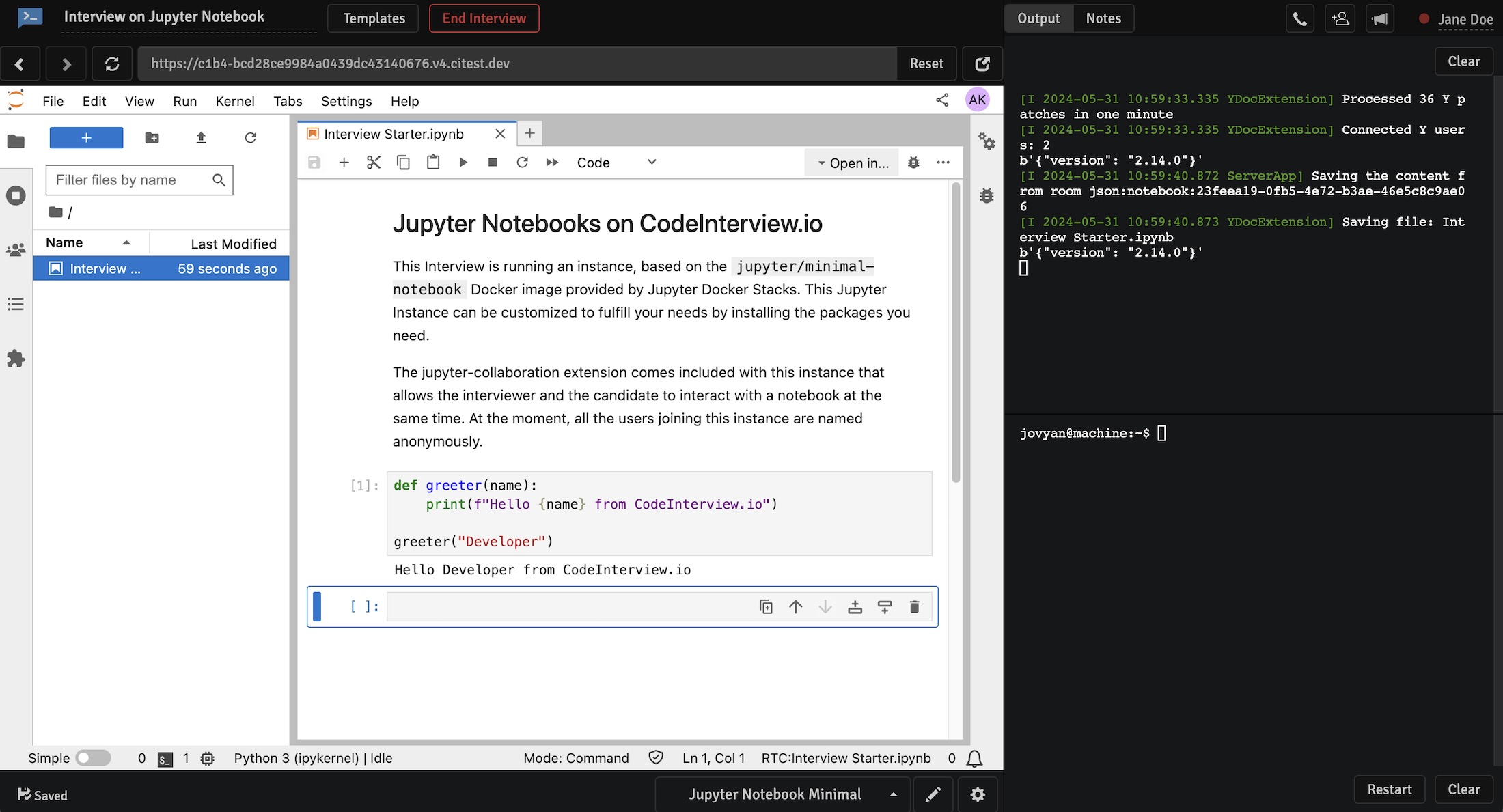The height and width of the screenshot is (812, 1503).
Task: Clear the output log at top
Action: tap(1463, 61)
